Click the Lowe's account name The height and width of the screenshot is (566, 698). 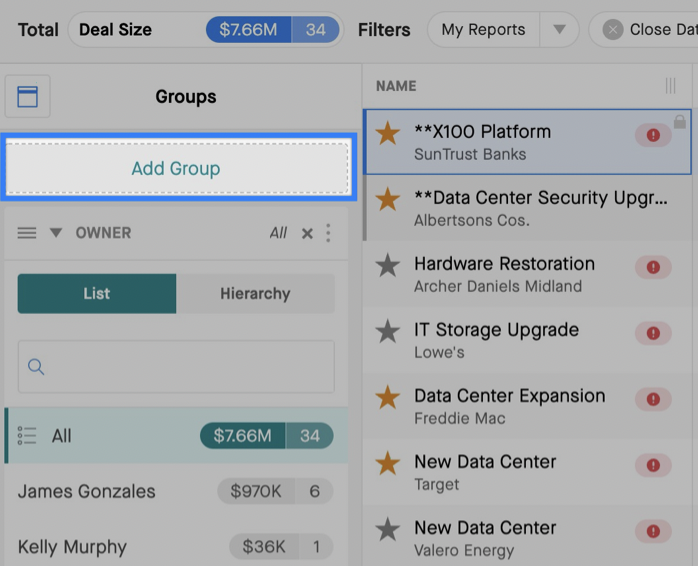pos(439,352)
